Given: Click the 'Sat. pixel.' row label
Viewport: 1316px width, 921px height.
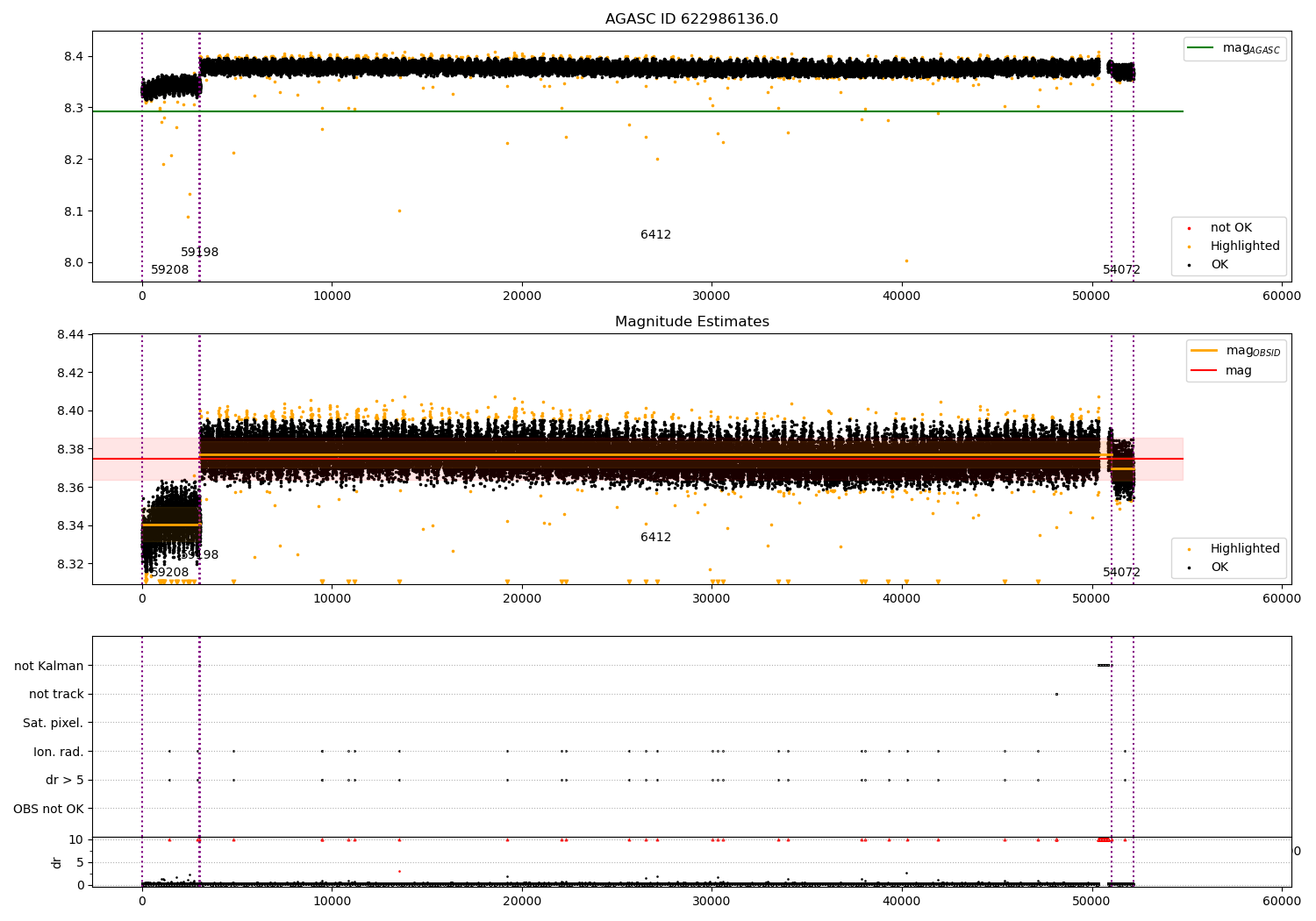Looking at the screenshot, I should (x=53, y=723).
